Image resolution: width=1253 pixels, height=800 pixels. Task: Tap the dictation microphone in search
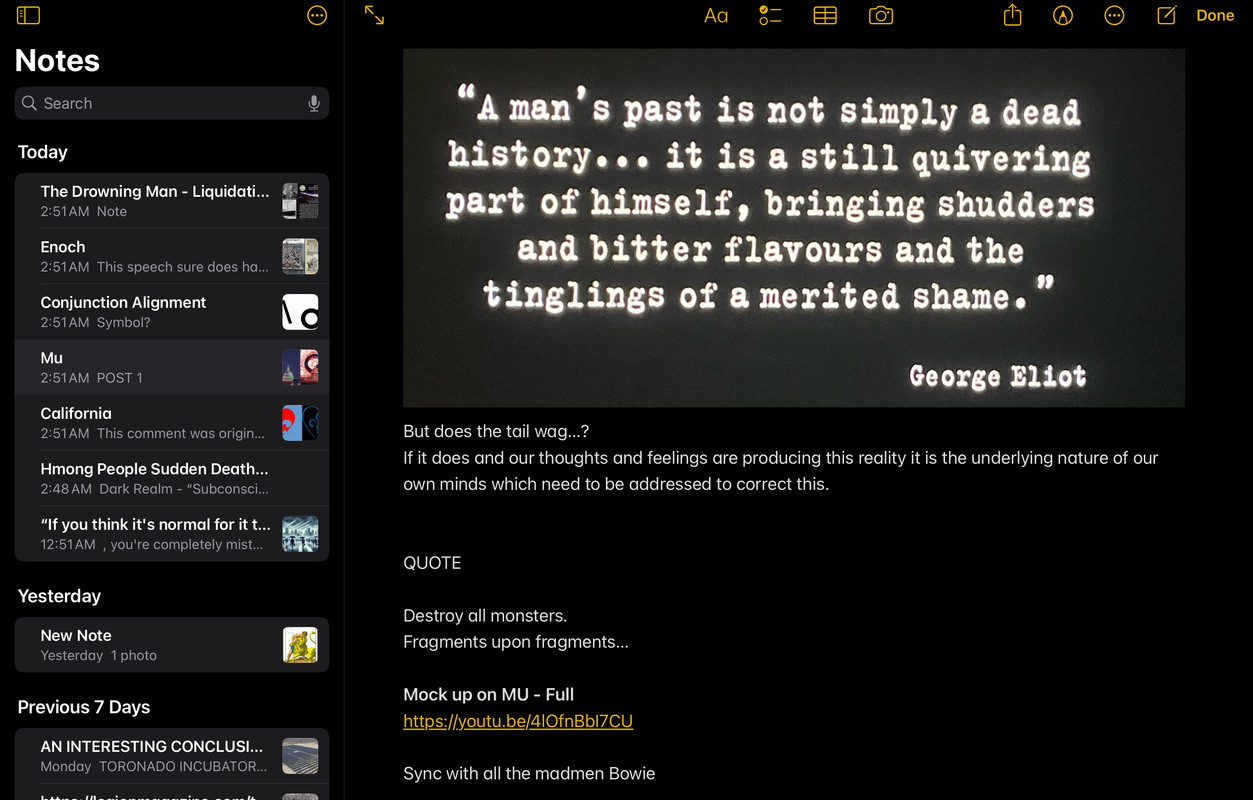point(314,103)
